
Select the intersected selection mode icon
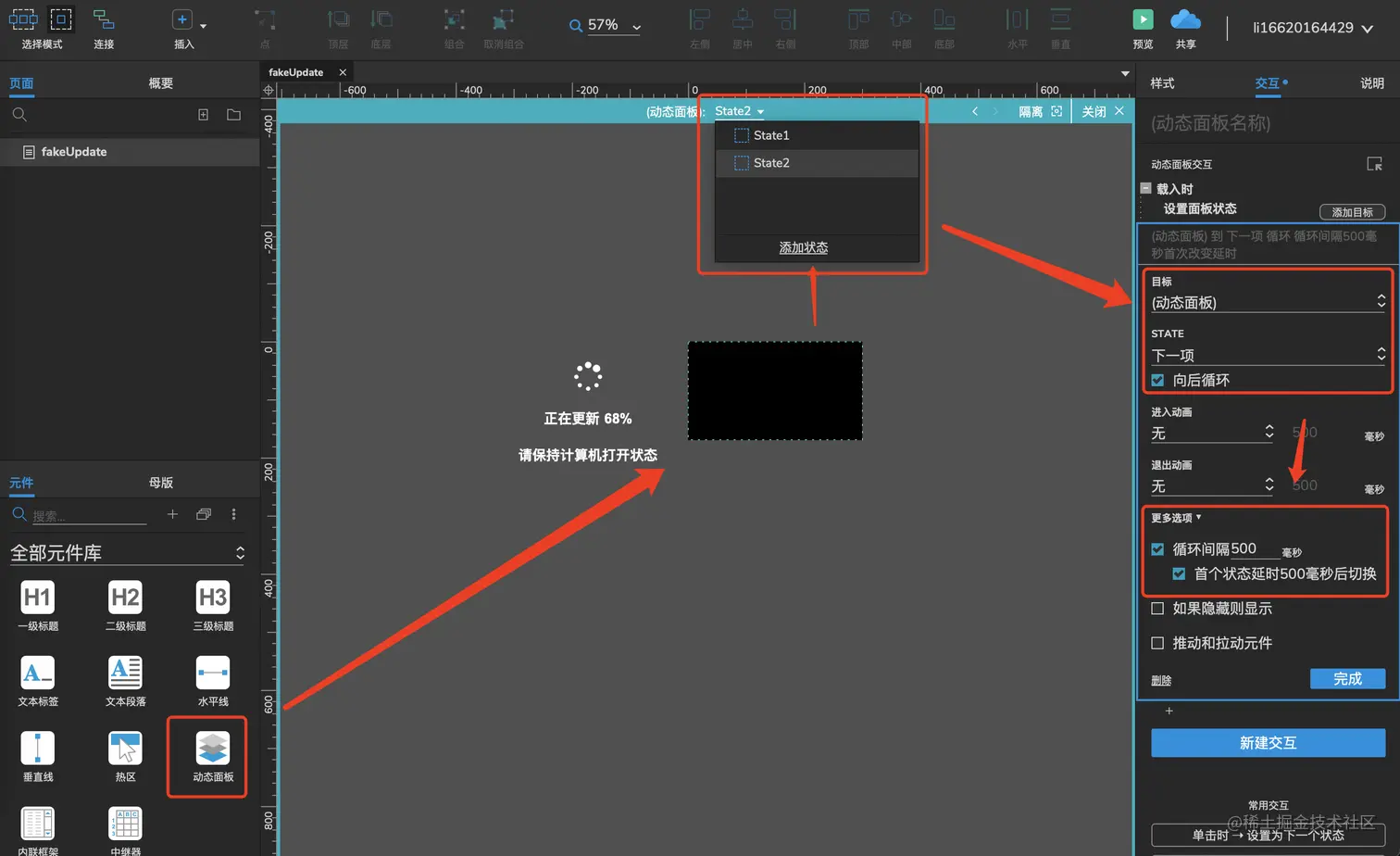[23, 19]
